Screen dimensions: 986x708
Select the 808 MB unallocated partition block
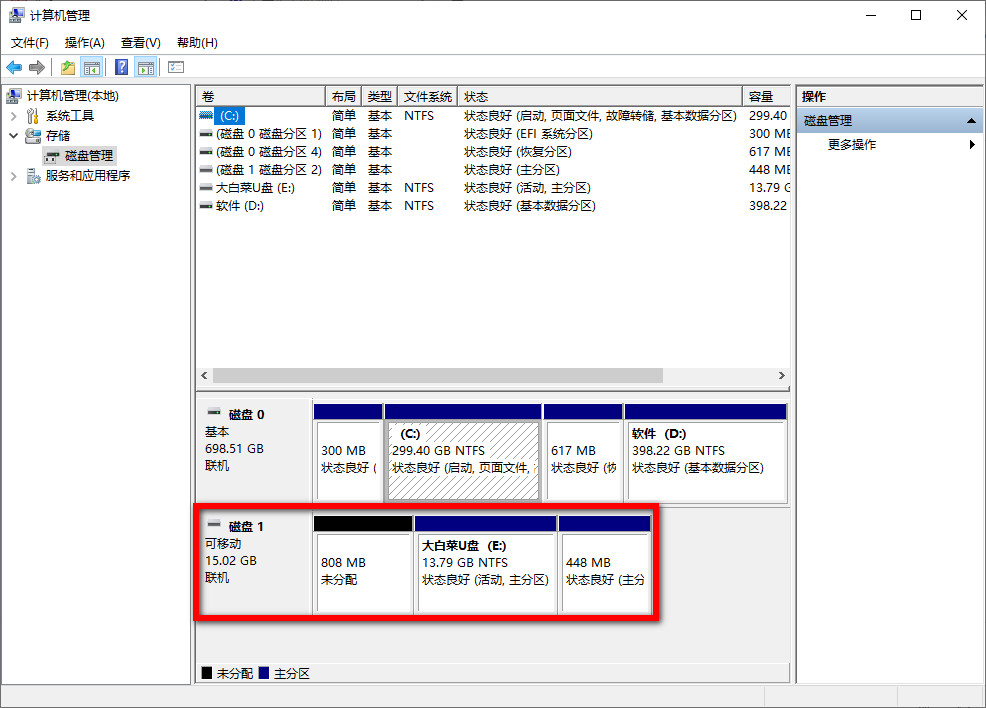(363, 571)
